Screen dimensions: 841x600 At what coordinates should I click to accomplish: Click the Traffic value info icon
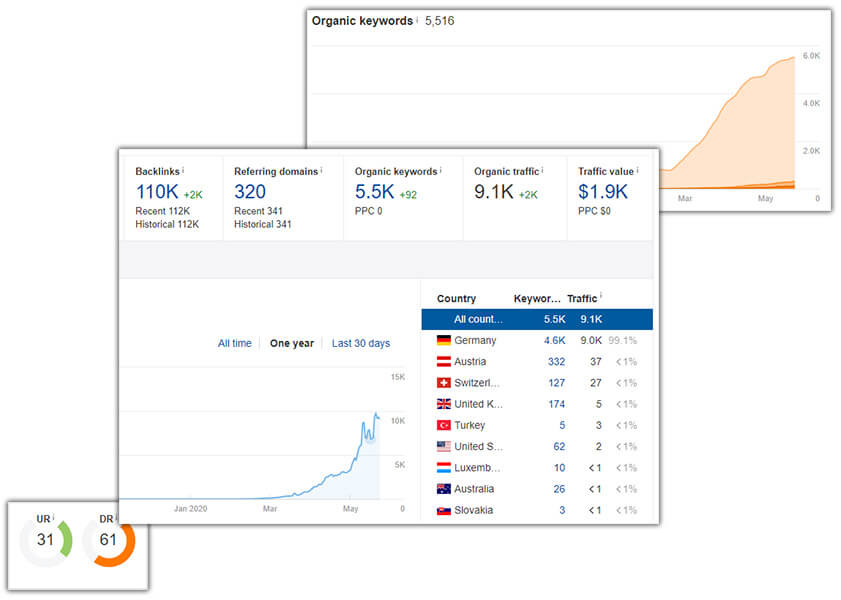coord(638,170)
